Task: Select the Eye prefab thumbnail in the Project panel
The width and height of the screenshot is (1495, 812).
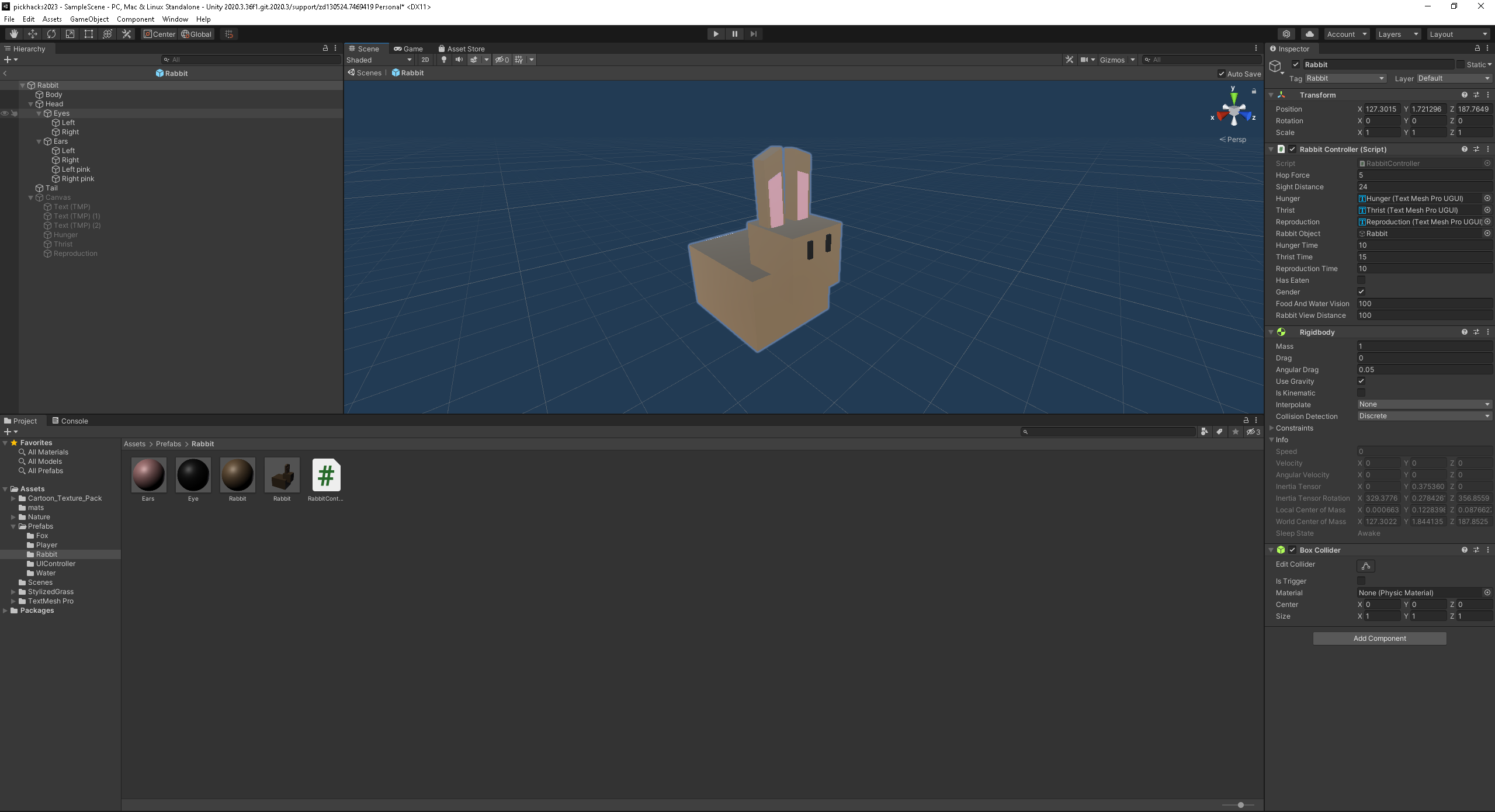Action: 193,475
